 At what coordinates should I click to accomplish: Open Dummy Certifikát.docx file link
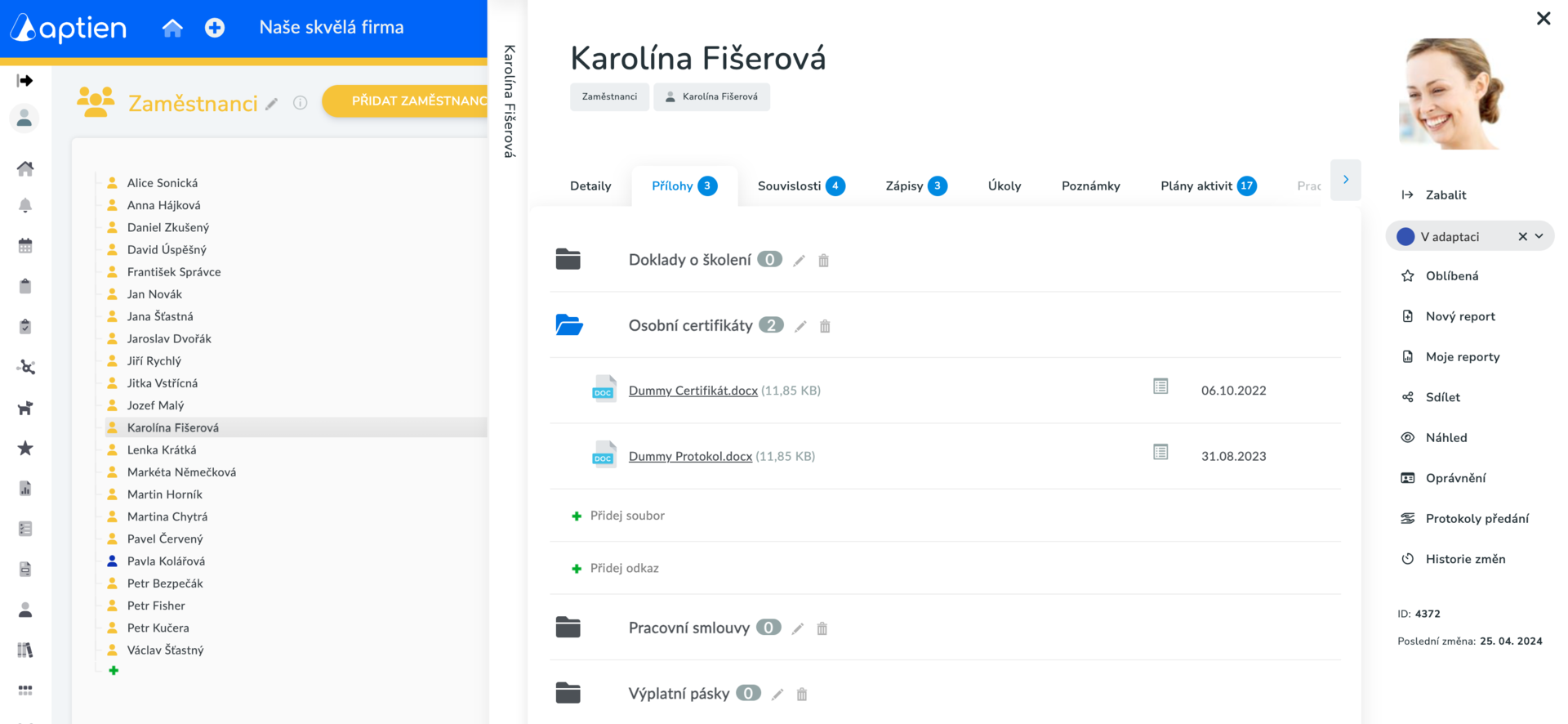(693, 391)
